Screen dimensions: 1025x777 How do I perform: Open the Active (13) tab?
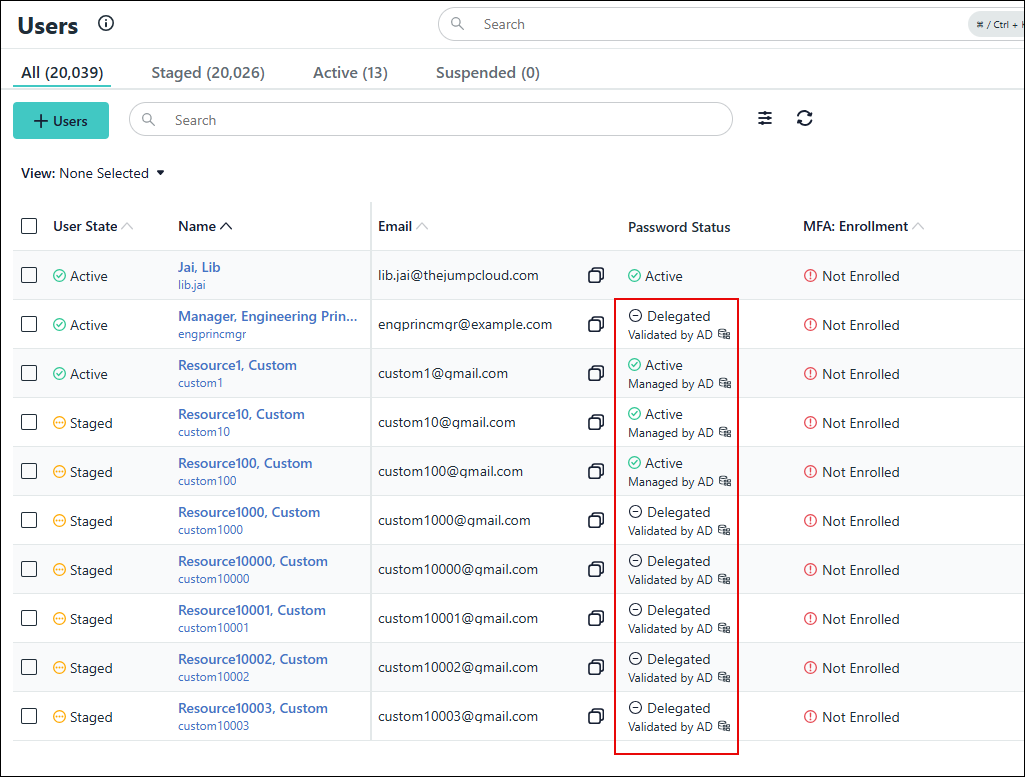[350, 72]
